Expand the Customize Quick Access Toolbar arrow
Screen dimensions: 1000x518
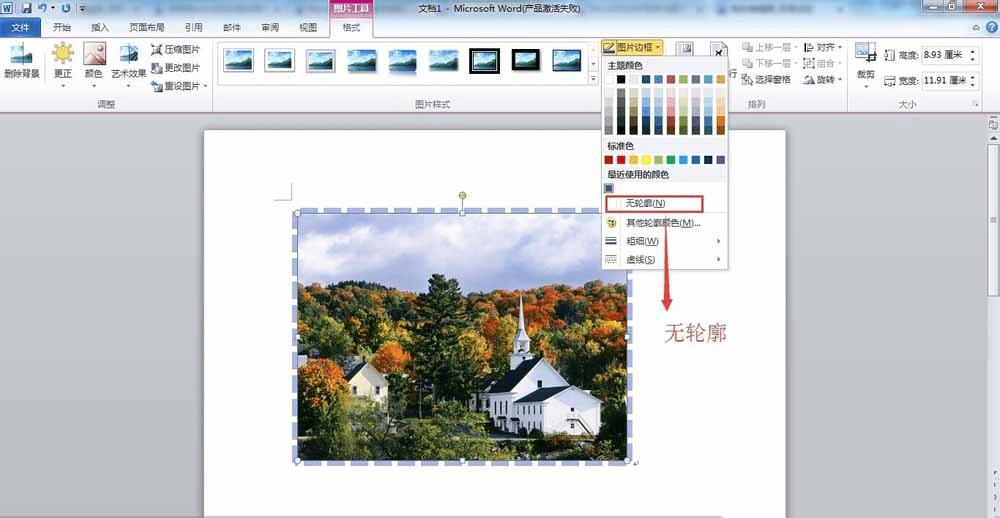click(x=82, y=9)
